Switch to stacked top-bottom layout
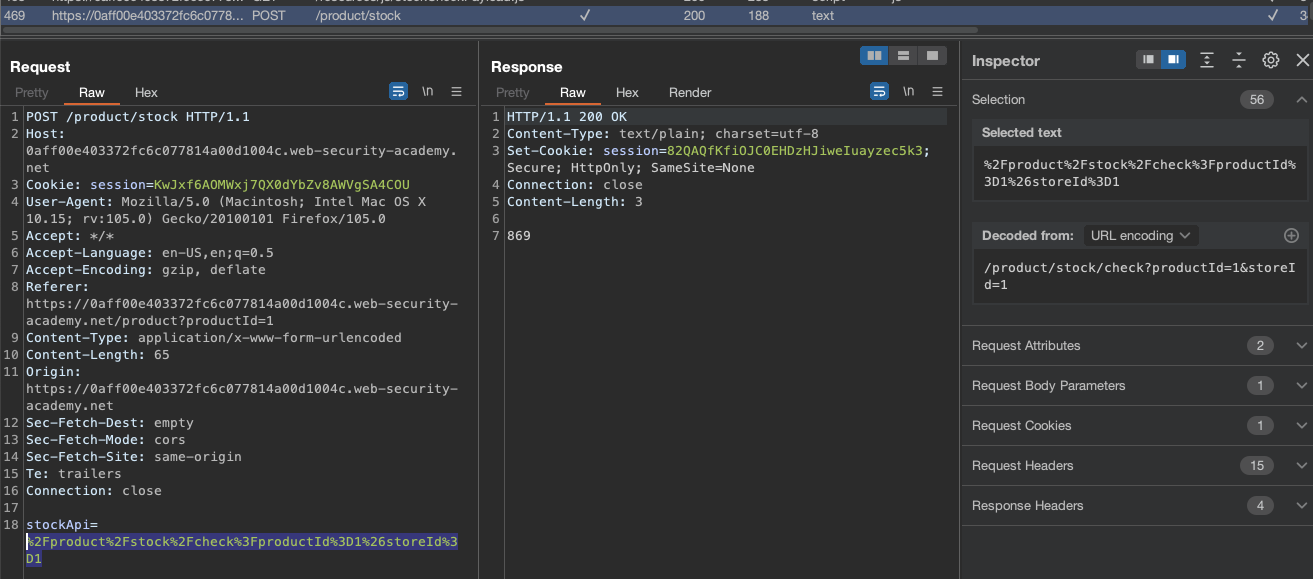The width and height of the screenshot is (1313, 579). pos(903,56)
